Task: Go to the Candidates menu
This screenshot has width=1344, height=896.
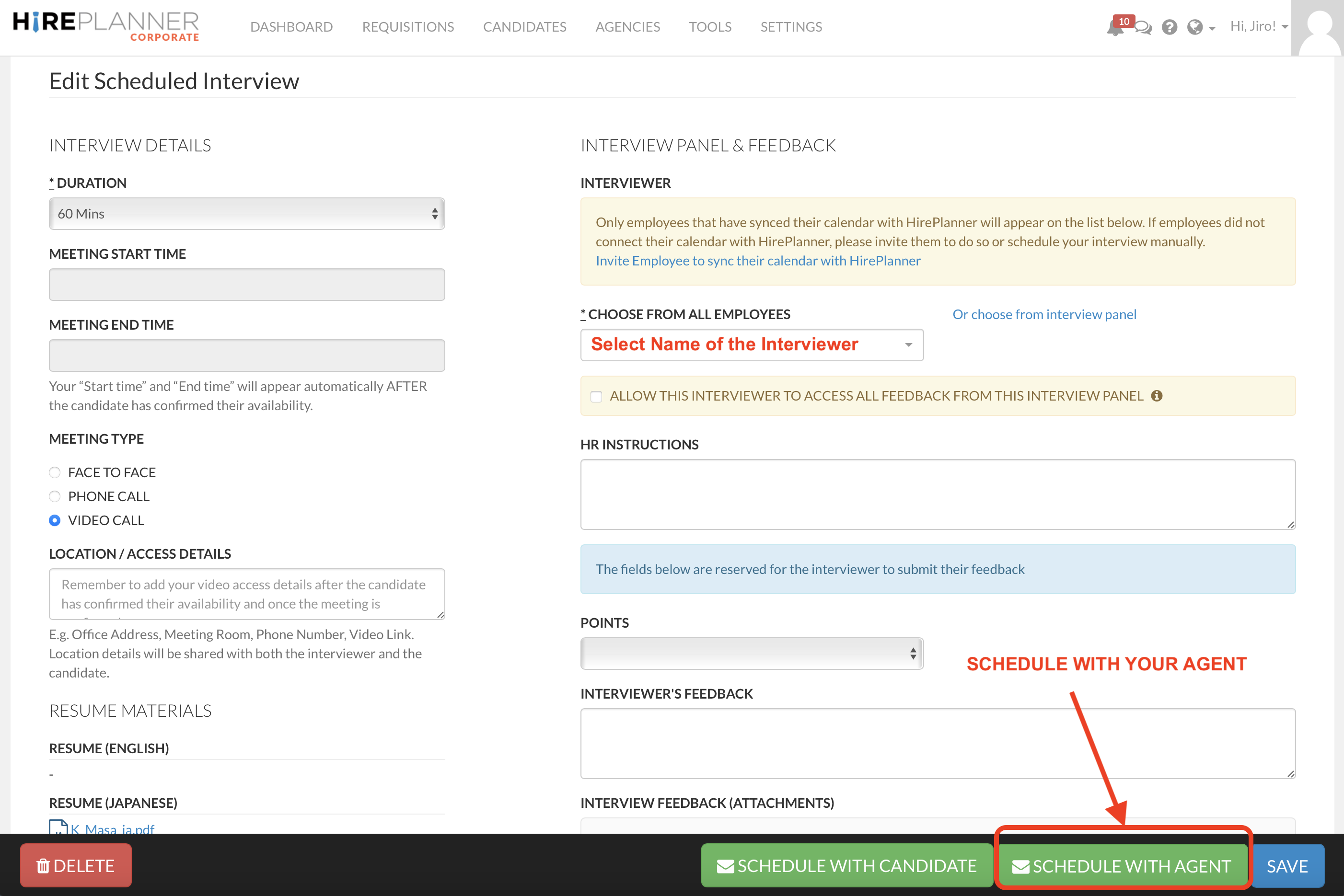Action: click(x=524, y=27)
